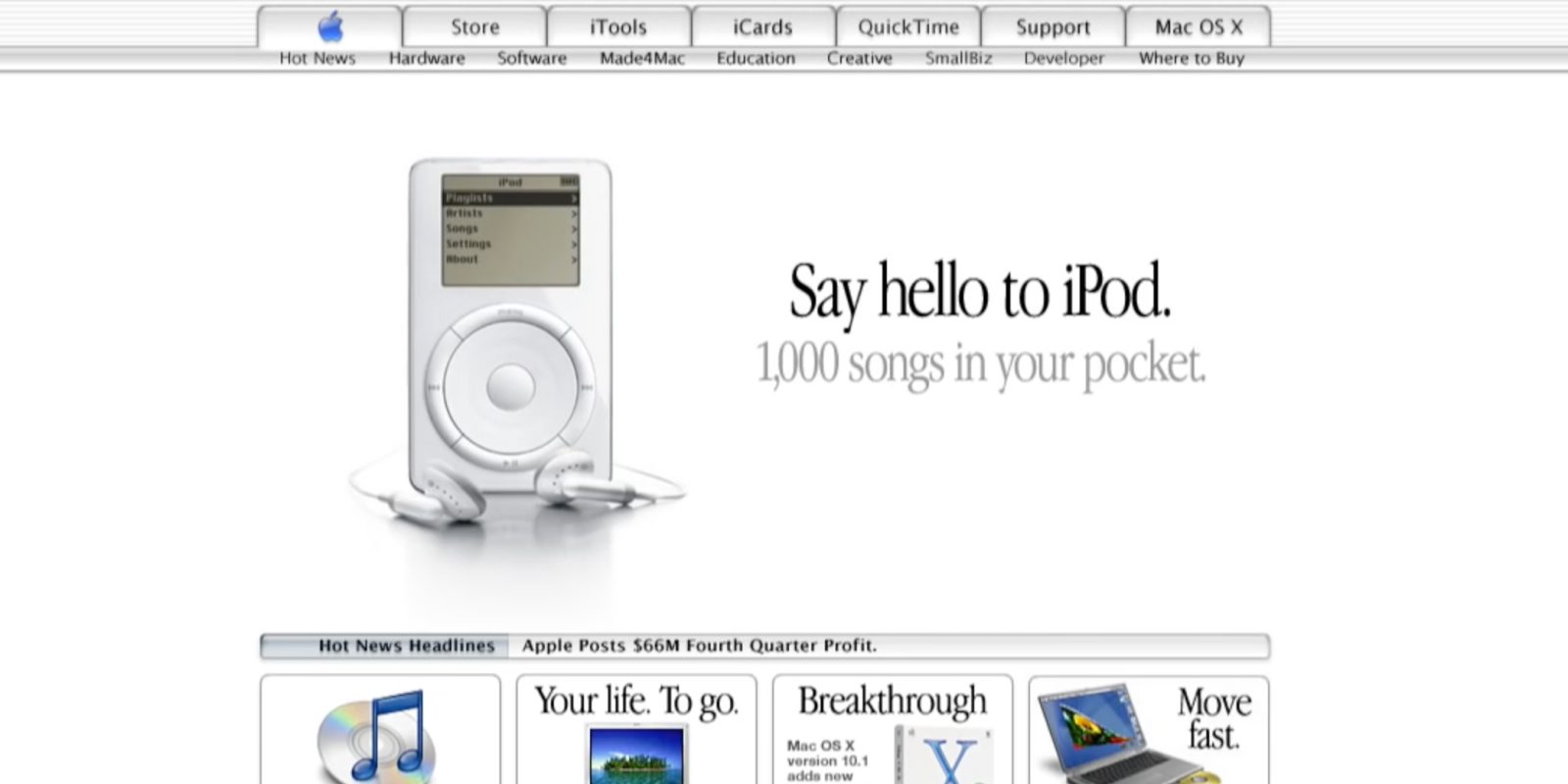Viewport: 1568px width, 784px height.
Task: Click the iBook island screen image
Action: (x=637, y=757)
